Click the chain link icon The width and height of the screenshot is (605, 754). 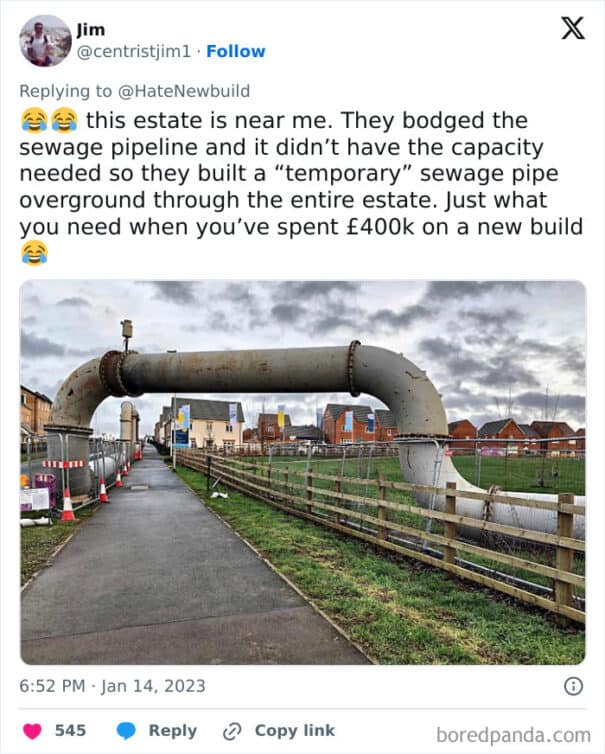[232, 731]
